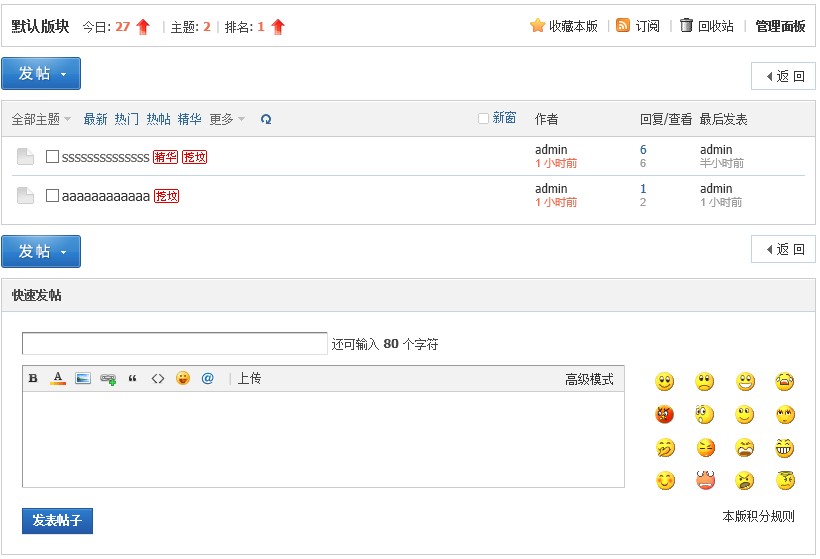The image size is (820, 559).
Task: Open the font color picker in editor
Action: click(x=58, y=378)
